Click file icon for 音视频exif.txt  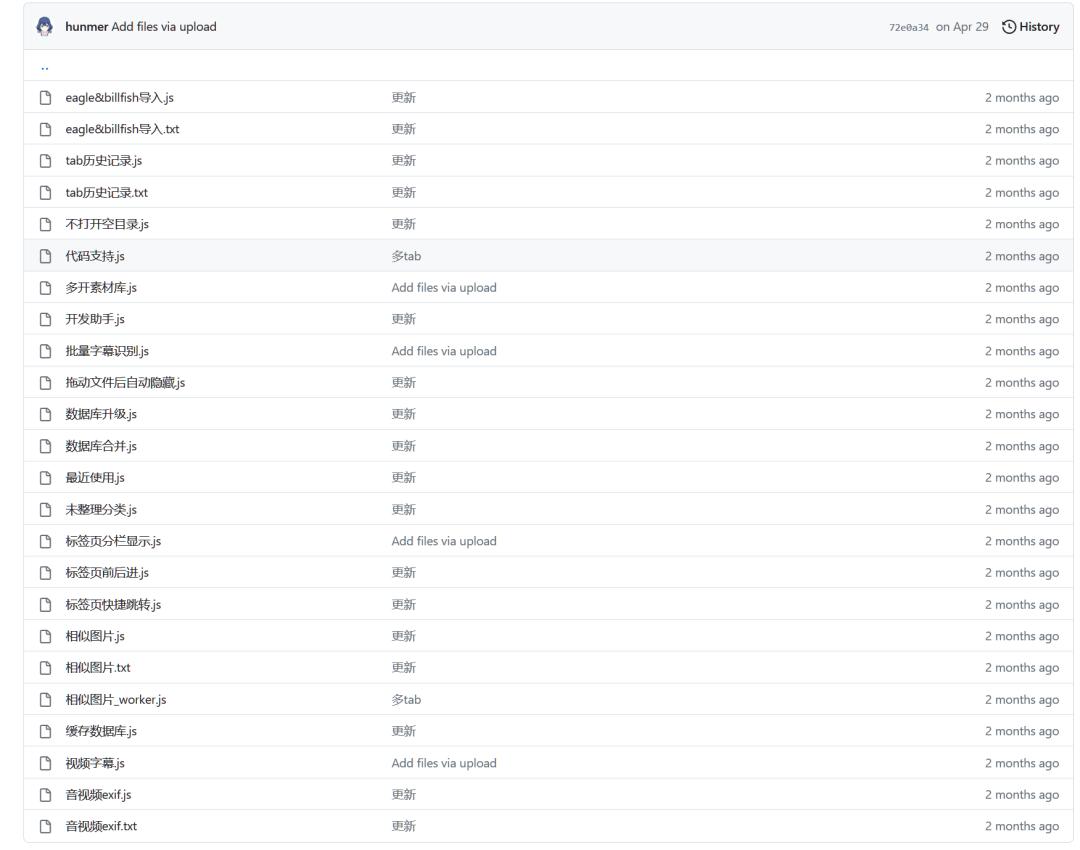45,827
